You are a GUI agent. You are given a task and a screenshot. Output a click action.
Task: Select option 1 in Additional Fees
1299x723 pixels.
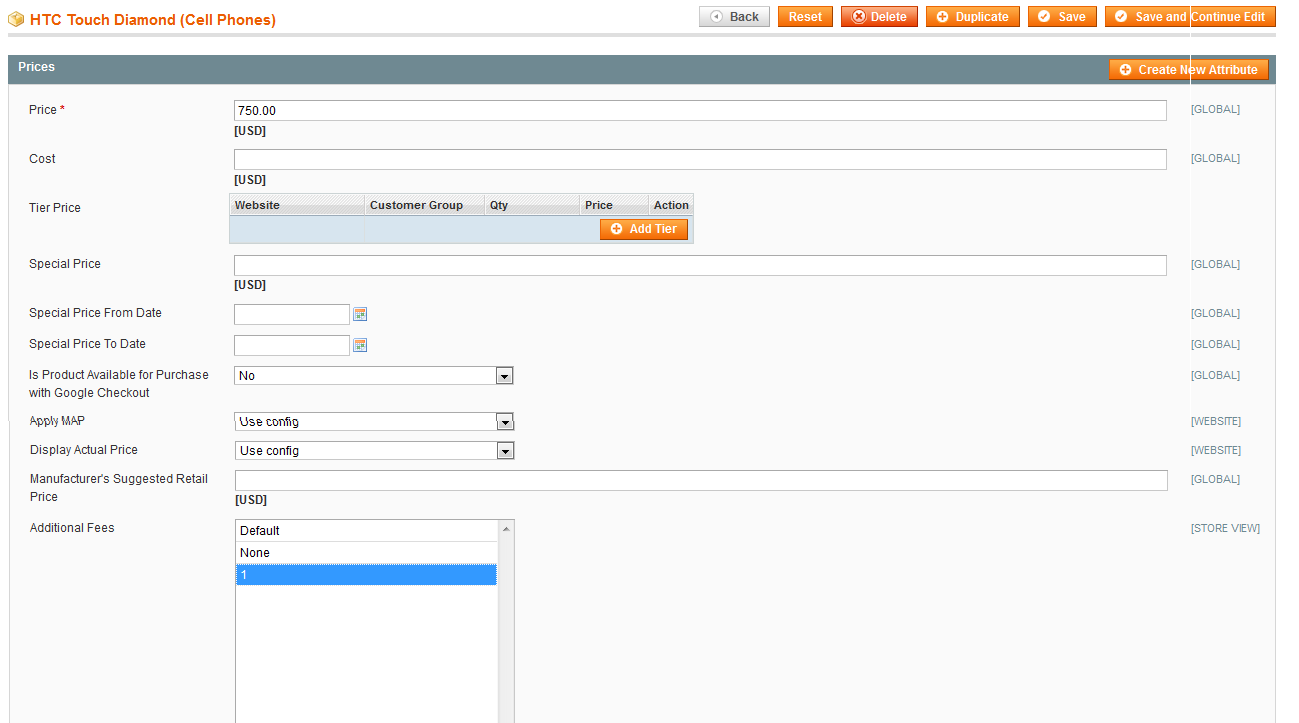click(x=366, y=575)
